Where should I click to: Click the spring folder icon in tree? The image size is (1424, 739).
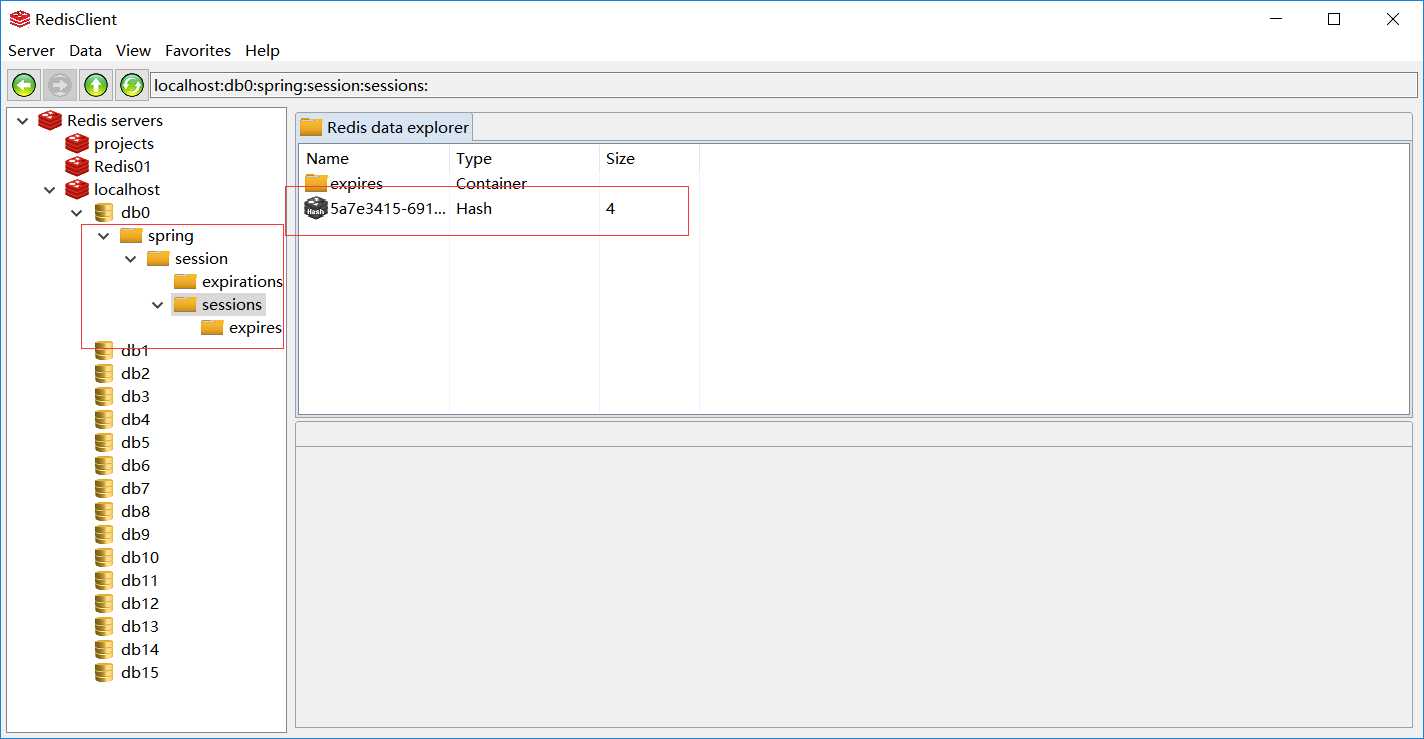pyautogui.click(x=131, y=236)
